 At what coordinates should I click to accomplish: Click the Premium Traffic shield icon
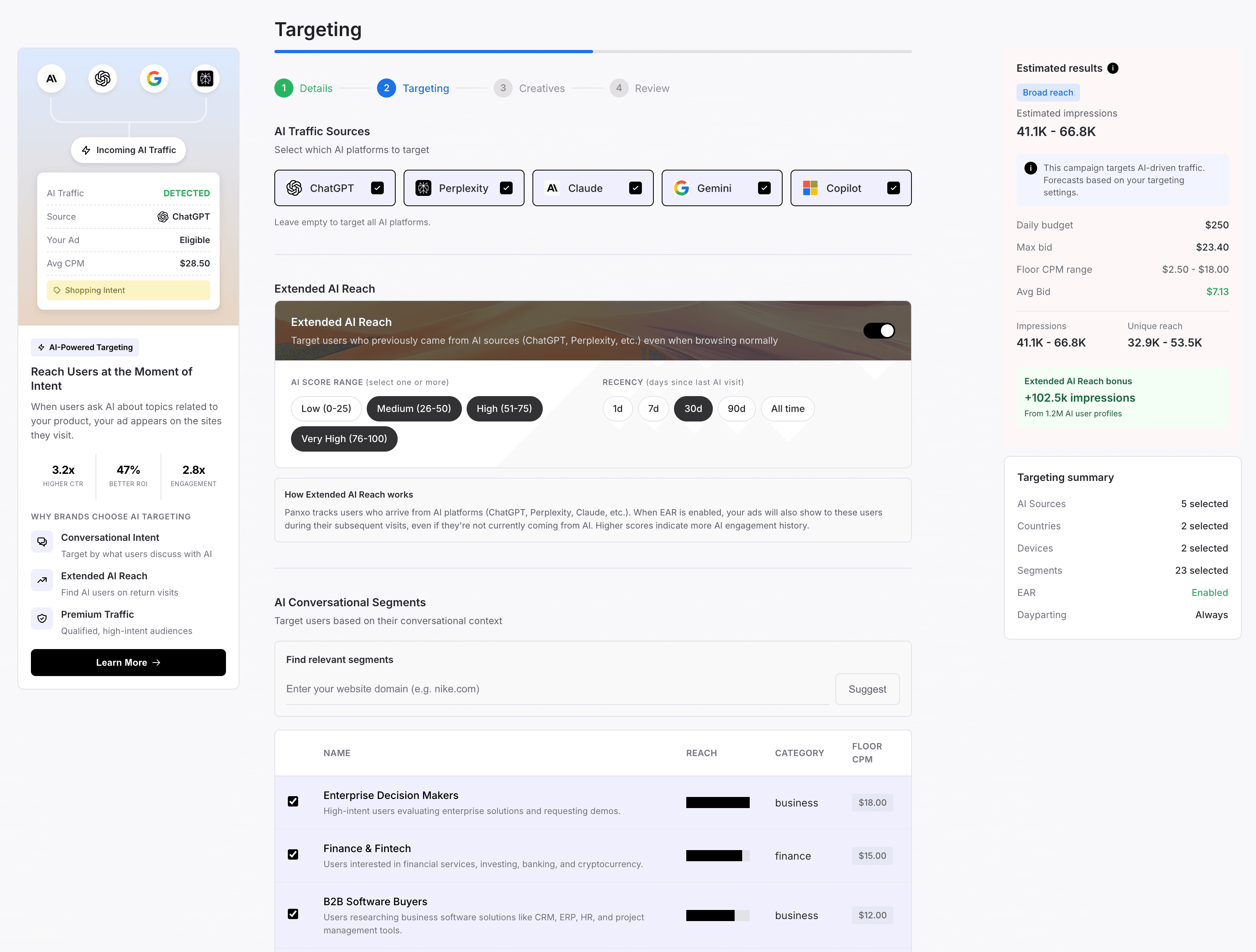tap(42, 619)
